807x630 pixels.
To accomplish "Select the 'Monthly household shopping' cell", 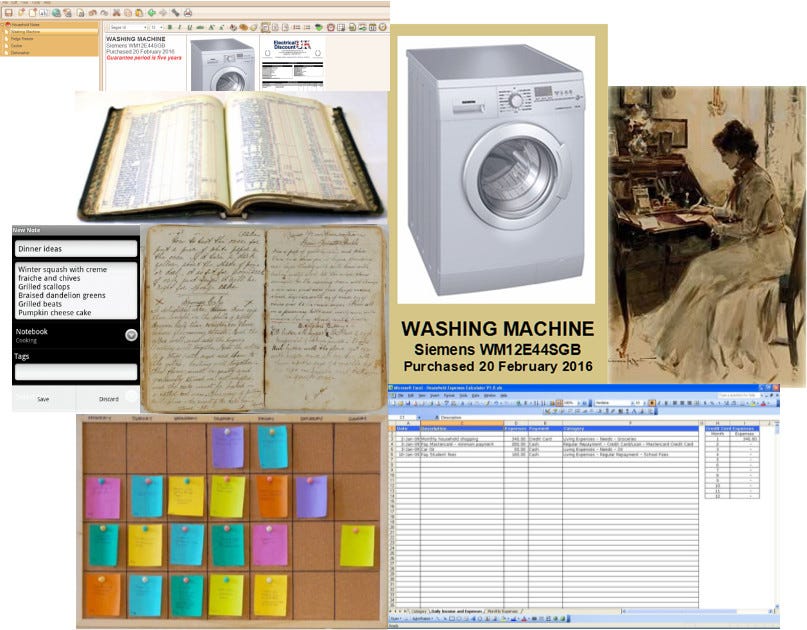I will 462,439.
